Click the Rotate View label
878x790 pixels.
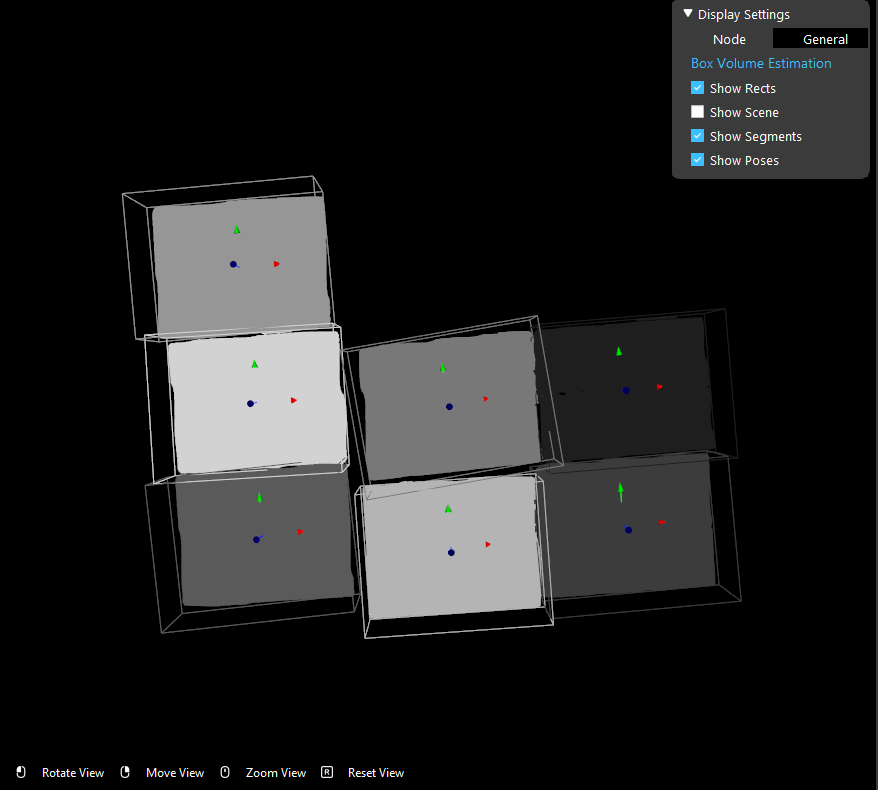(73, 773)
